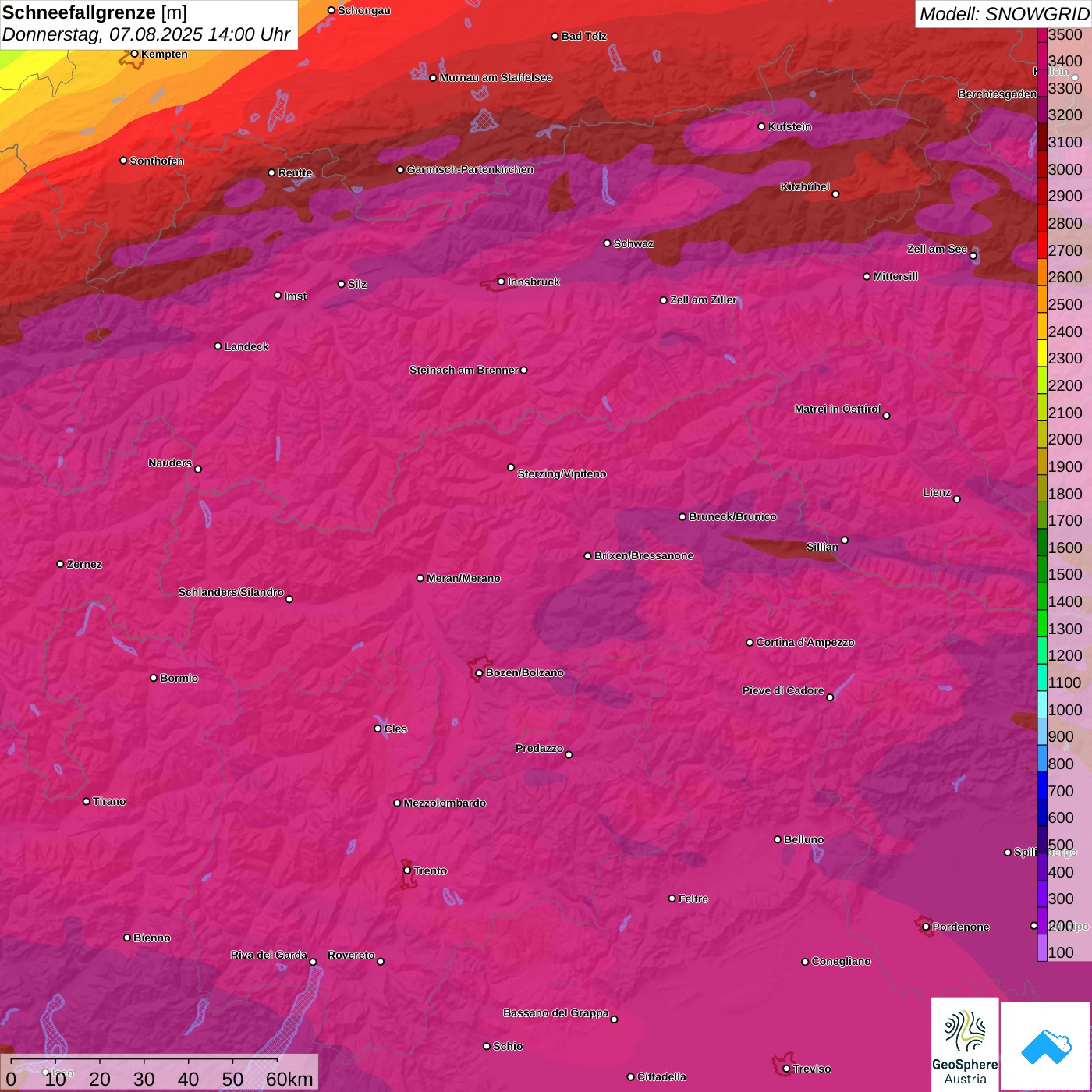Click the Bad Tölz town marker
This screenshot has width=1092, height=1092.
point(555,37)
